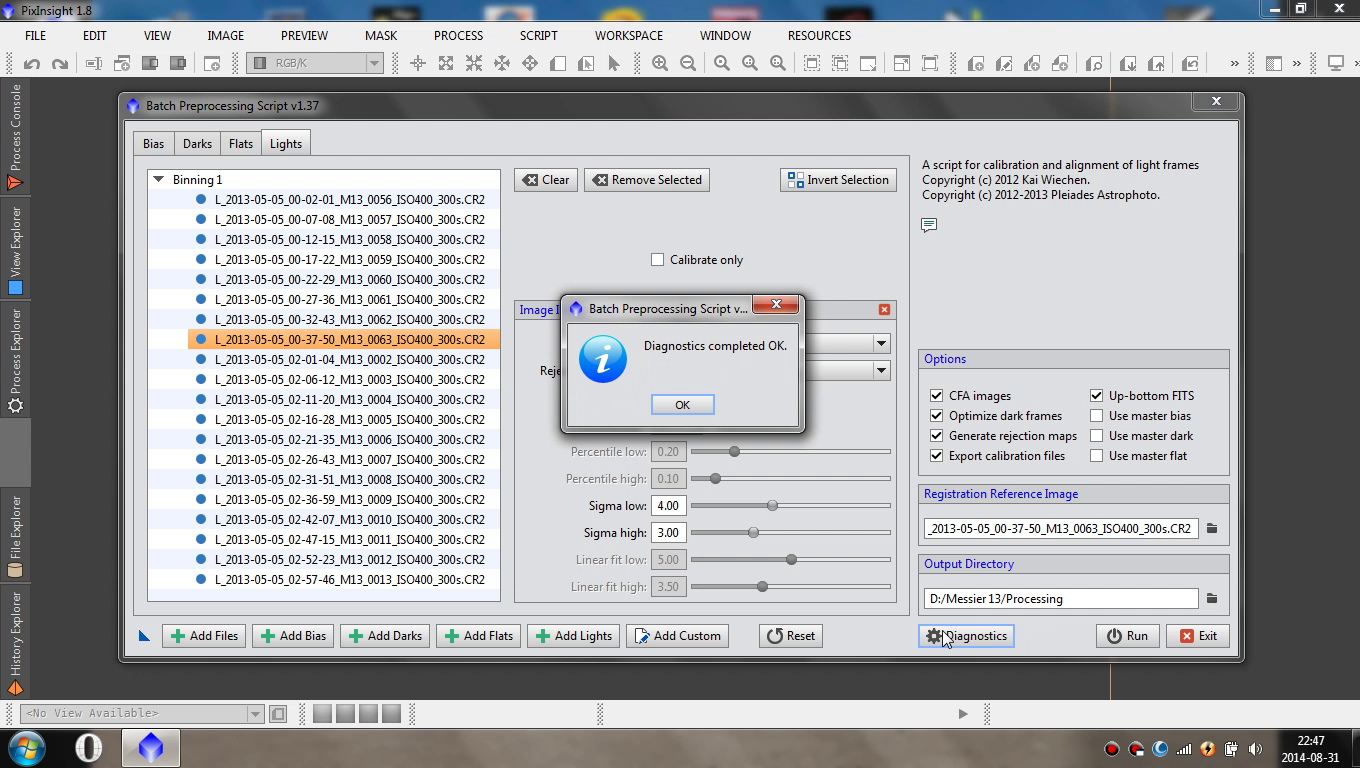Click the Redo arrow in the toolbar
1360x768 pixels.
60,63
